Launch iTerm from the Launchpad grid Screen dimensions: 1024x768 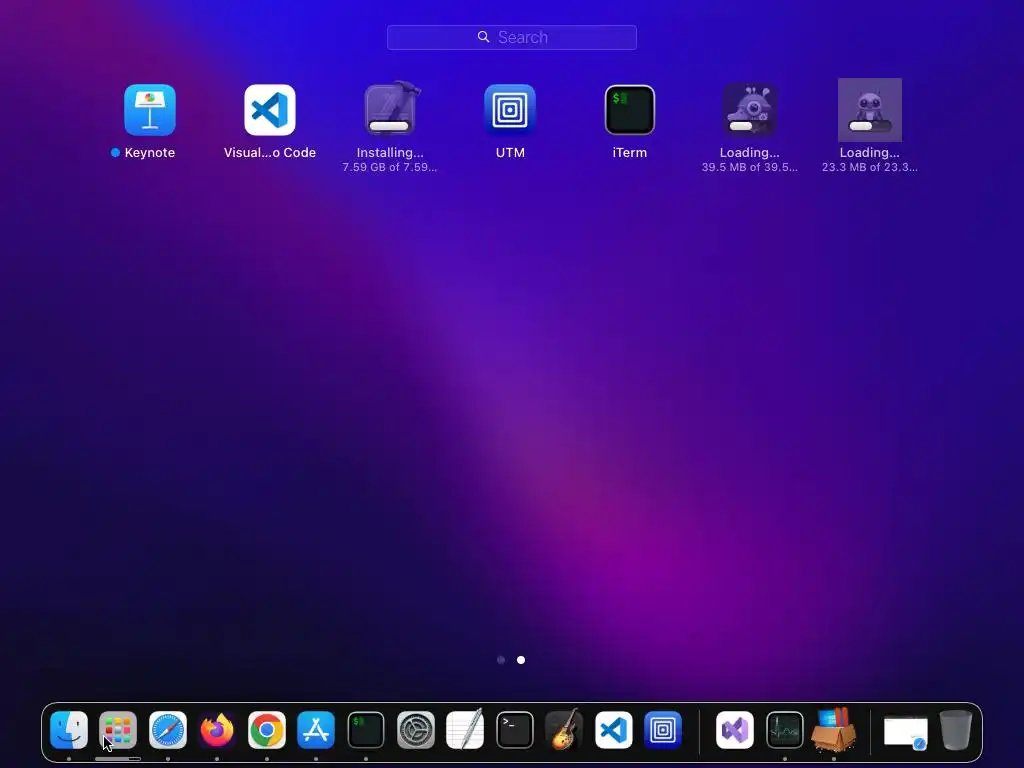point(630,110)
